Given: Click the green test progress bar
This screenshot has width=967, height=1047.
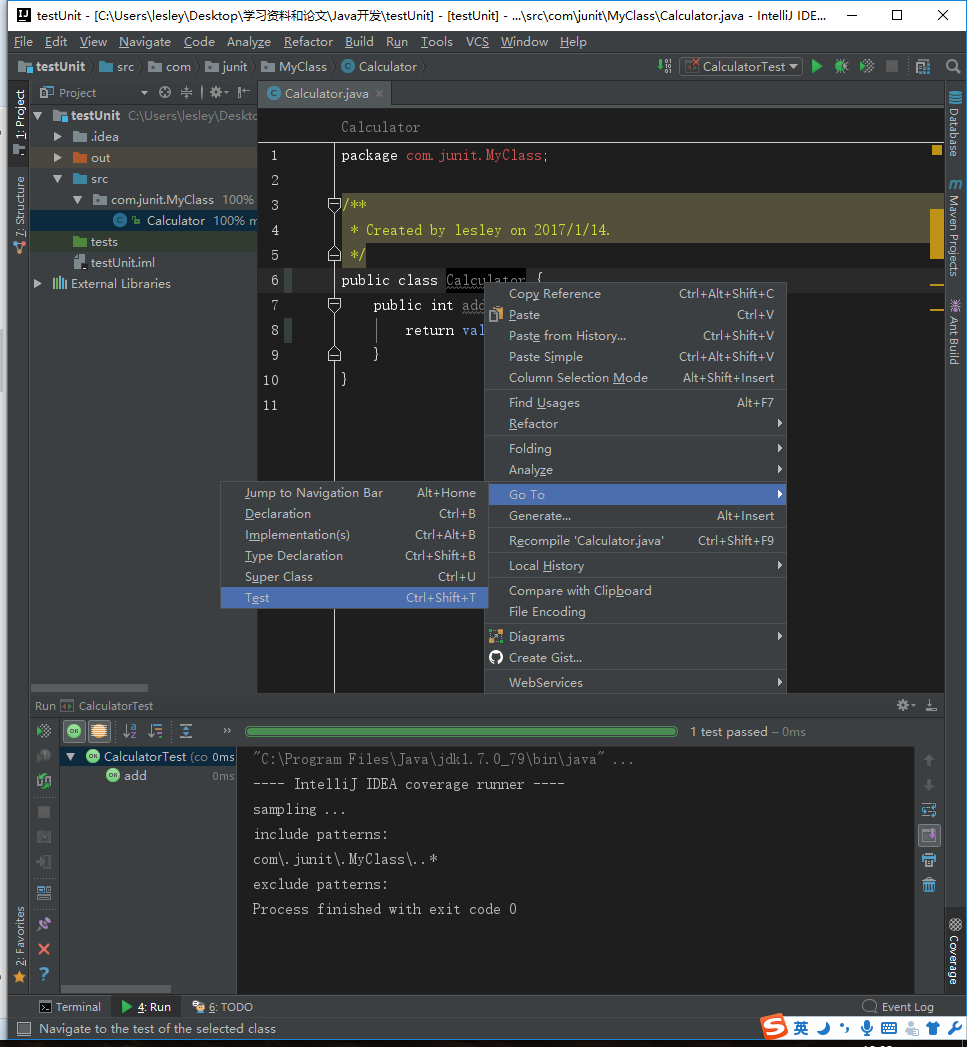Looking at the screenshot, I should pos(461,732).
